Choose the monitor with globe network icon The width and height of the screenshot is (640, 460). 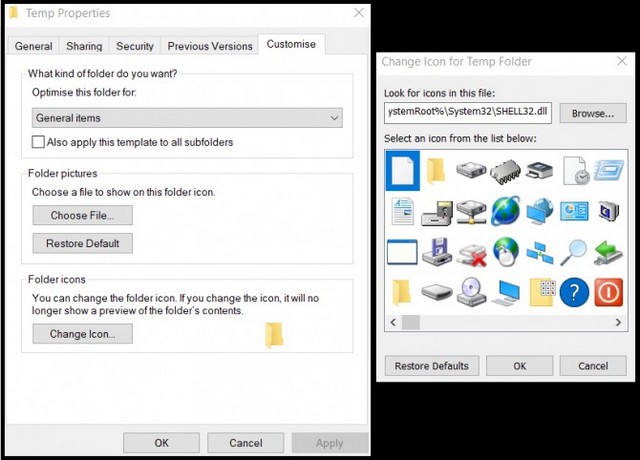pos(540,211)
